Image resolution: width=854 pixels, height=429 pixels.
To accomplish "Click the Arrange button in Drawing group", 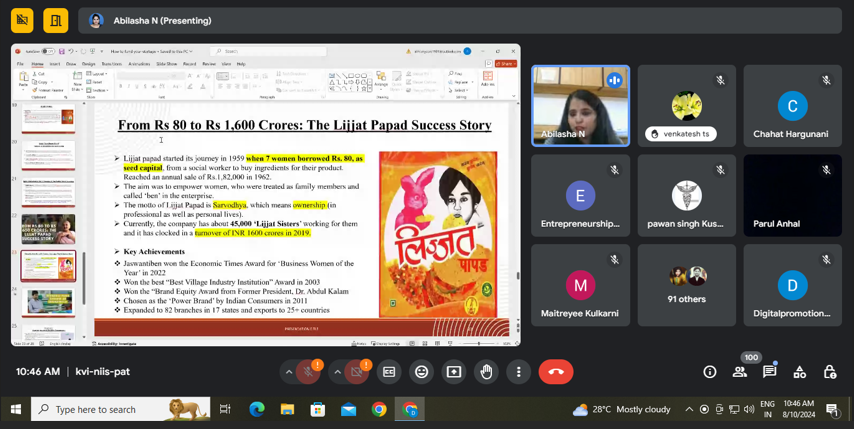I will (x=381, y=80).
